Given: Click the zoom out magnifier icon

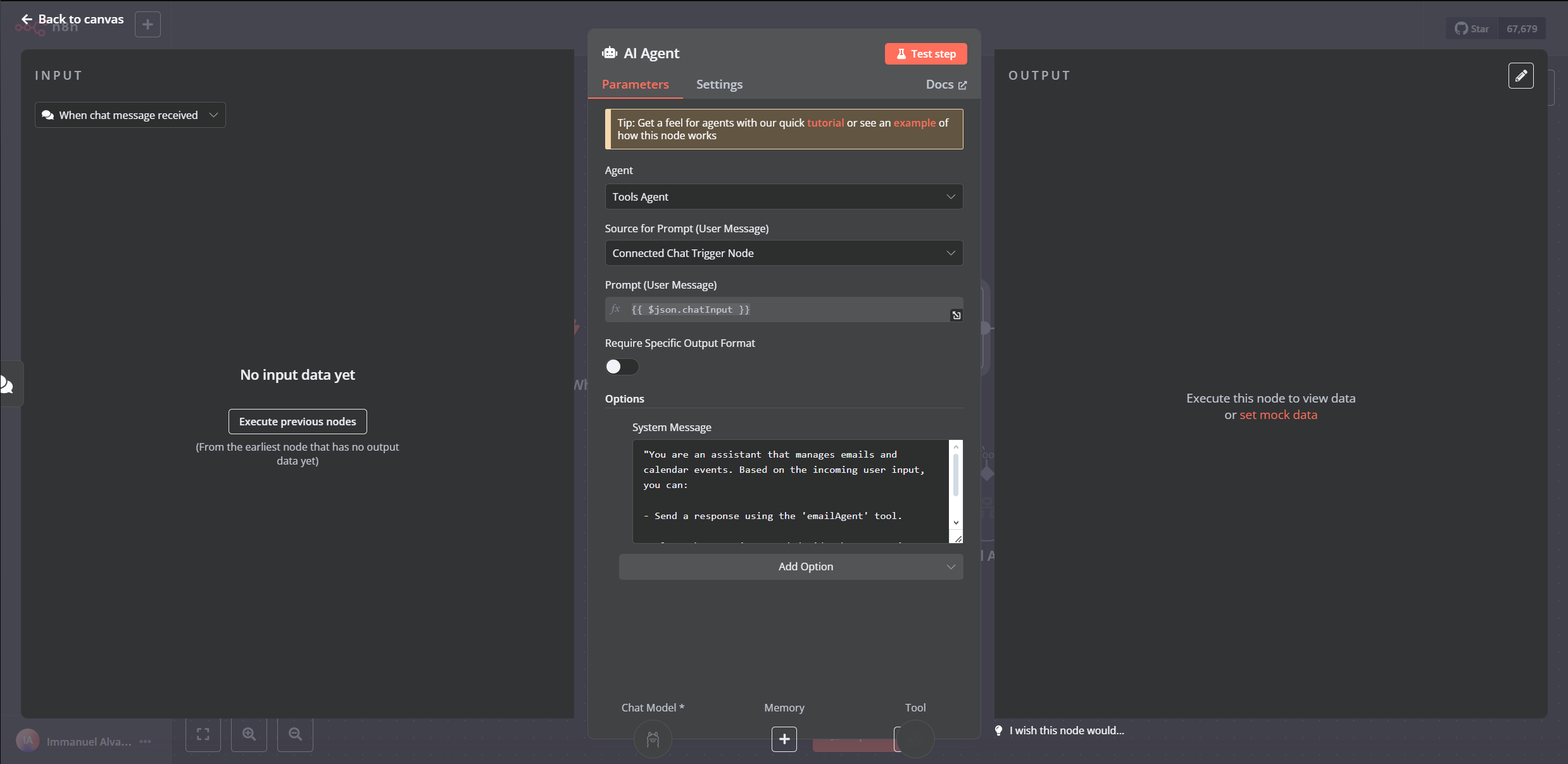Looking at the screenshot, I should click(295, 734).
